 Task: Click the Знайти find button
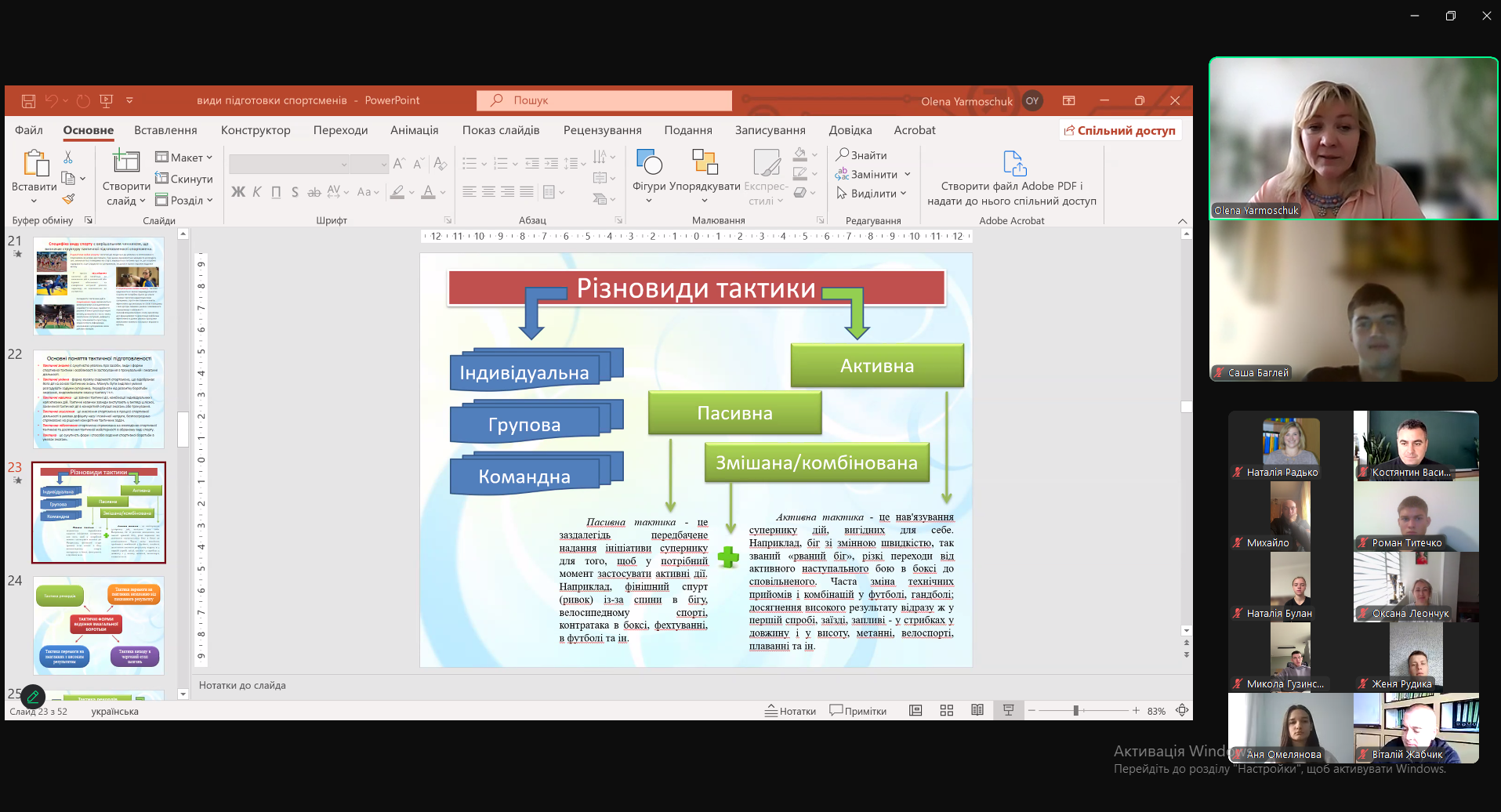(861, 155)
